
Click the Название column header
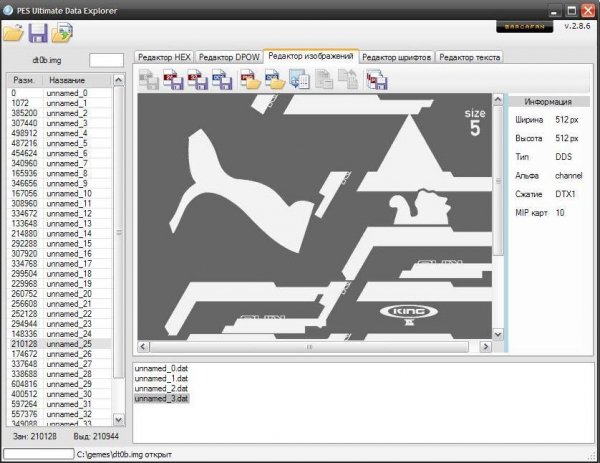(77, 80)
